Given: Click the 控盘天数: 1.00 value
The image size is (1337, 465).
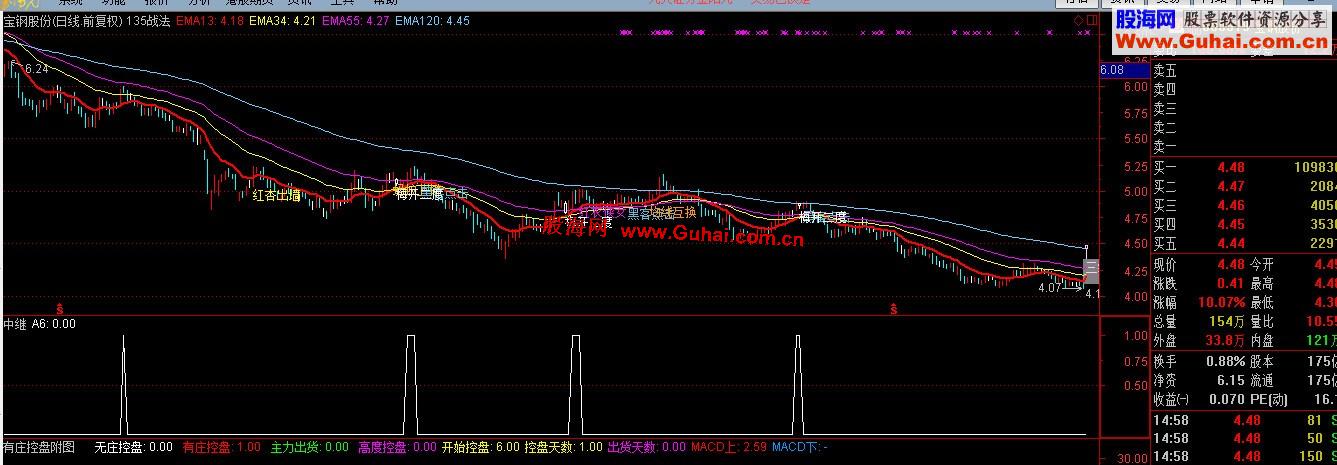Looking at the screenshot, I should click(x=563, y=447).
